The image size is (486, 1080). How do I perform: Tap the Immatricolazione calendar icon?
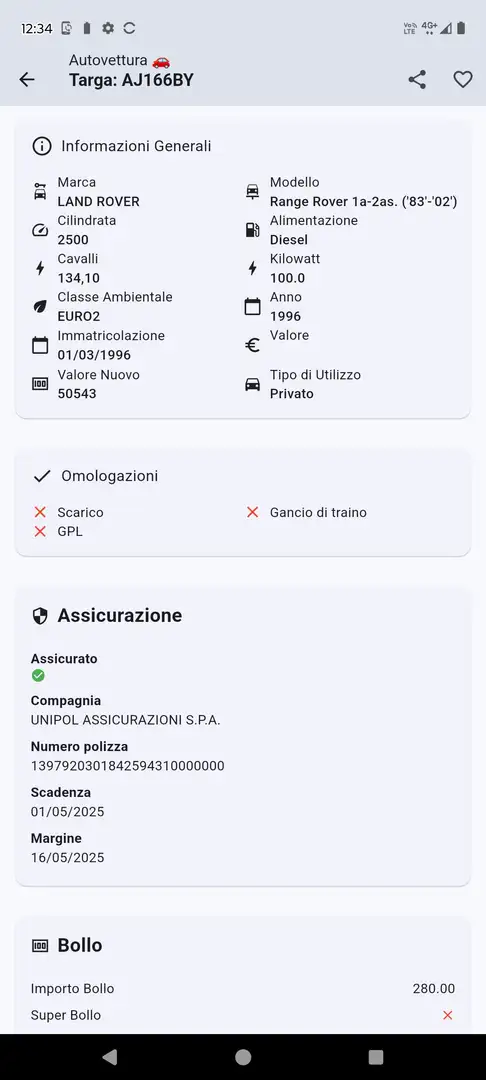pos(41,345)
